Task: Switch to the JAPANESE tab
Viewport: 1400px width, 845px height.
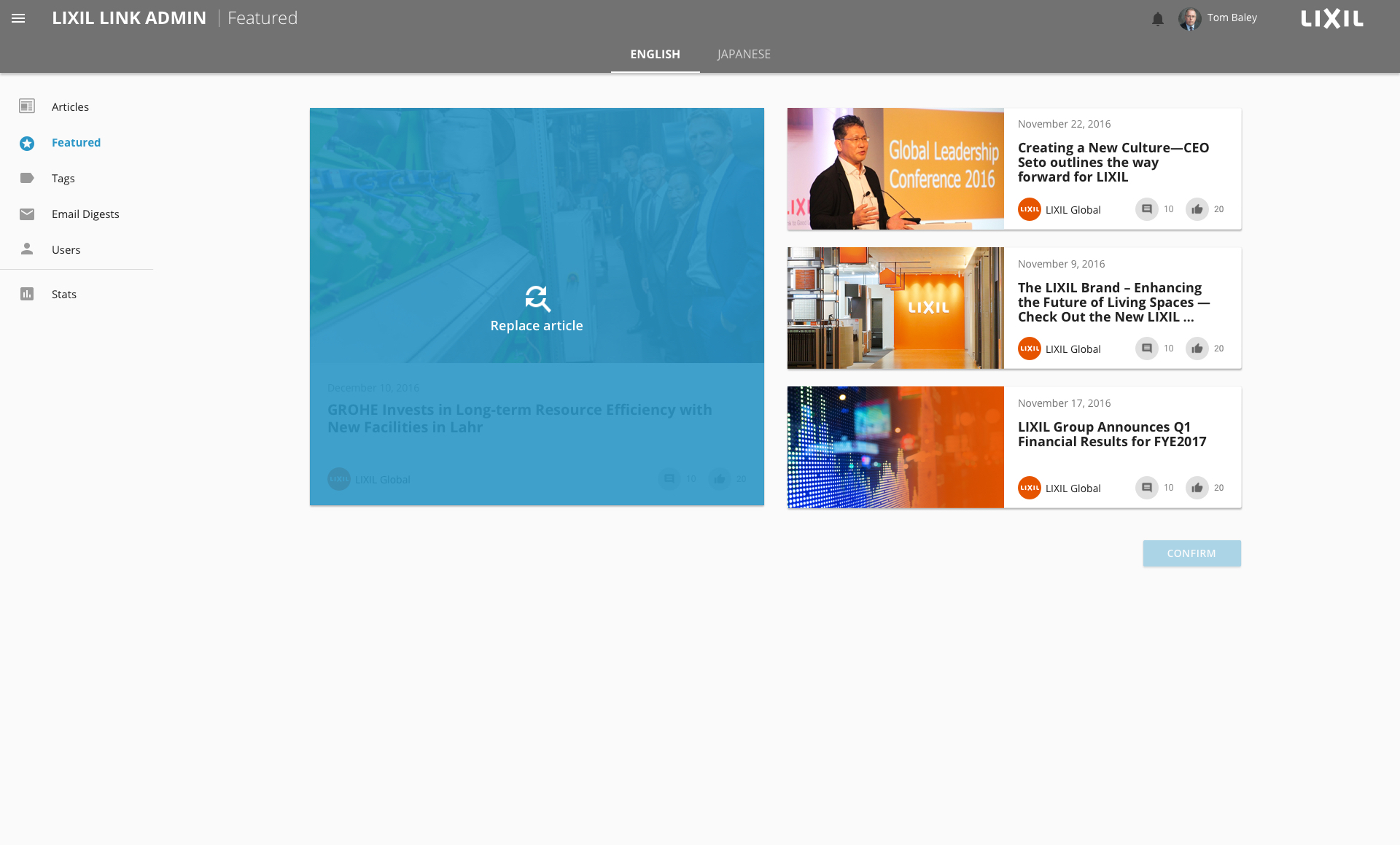Action: click(744, 55)
